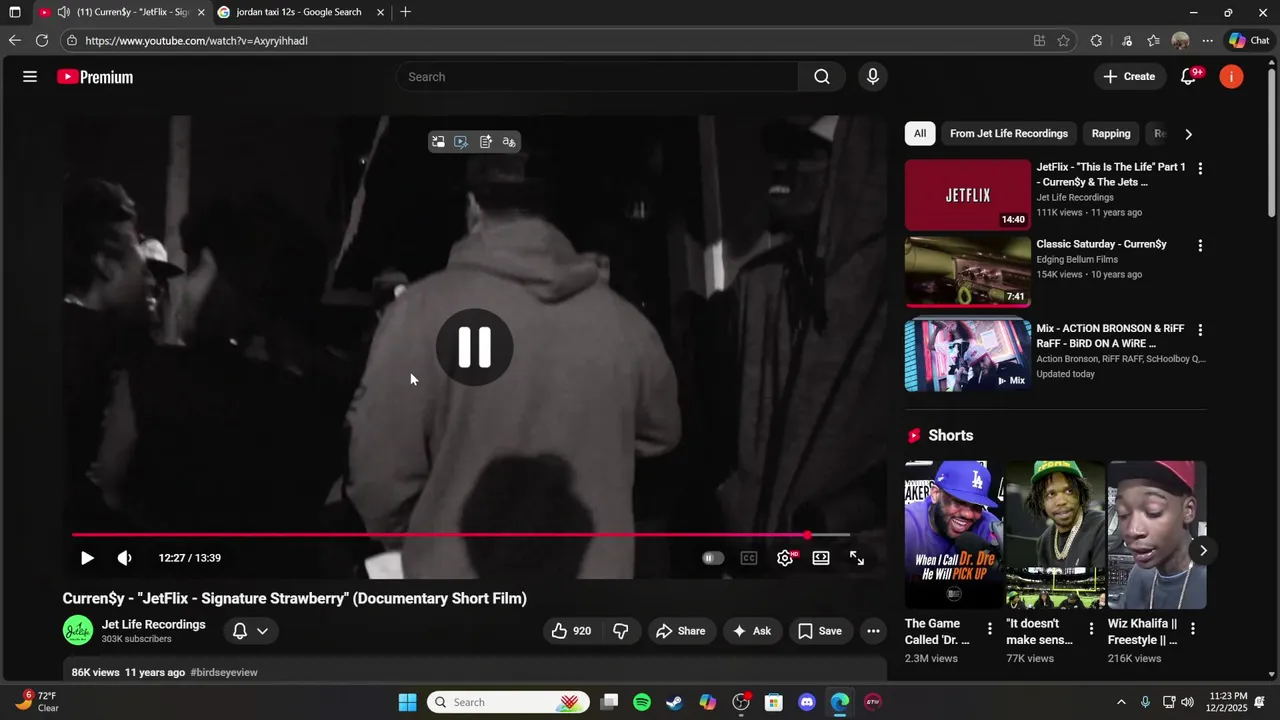1280x720 pixels.
Task: Open The Game Called Dr. Dre short
Action: click(954, 535)
